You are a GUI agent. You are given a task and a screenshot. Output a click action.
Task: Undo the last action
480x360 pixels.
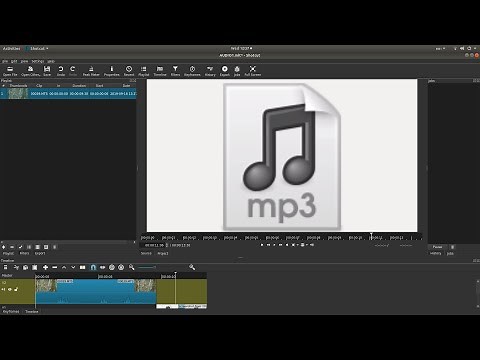61,71
